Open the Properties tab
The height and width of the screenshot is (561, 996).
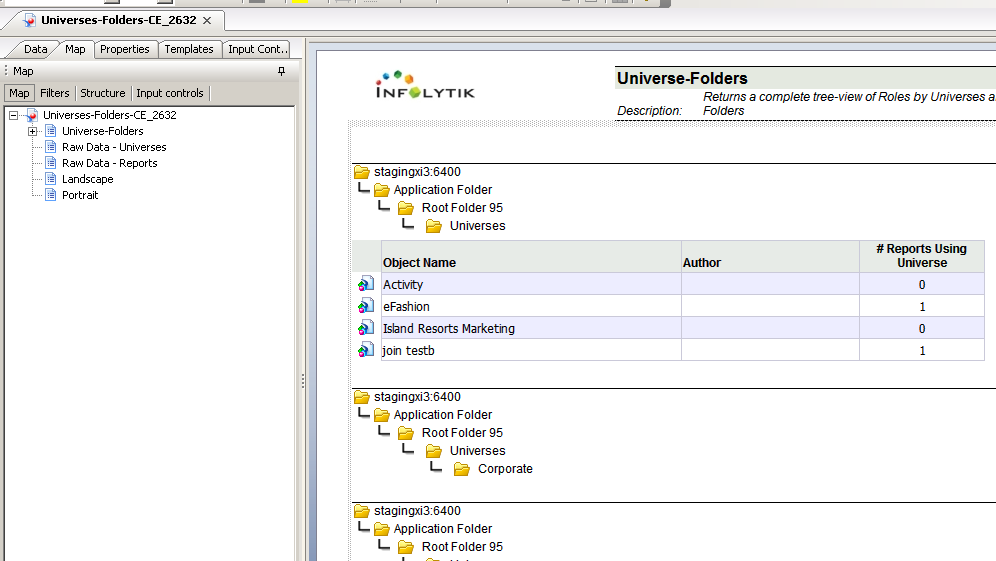(x=124, y=49)
